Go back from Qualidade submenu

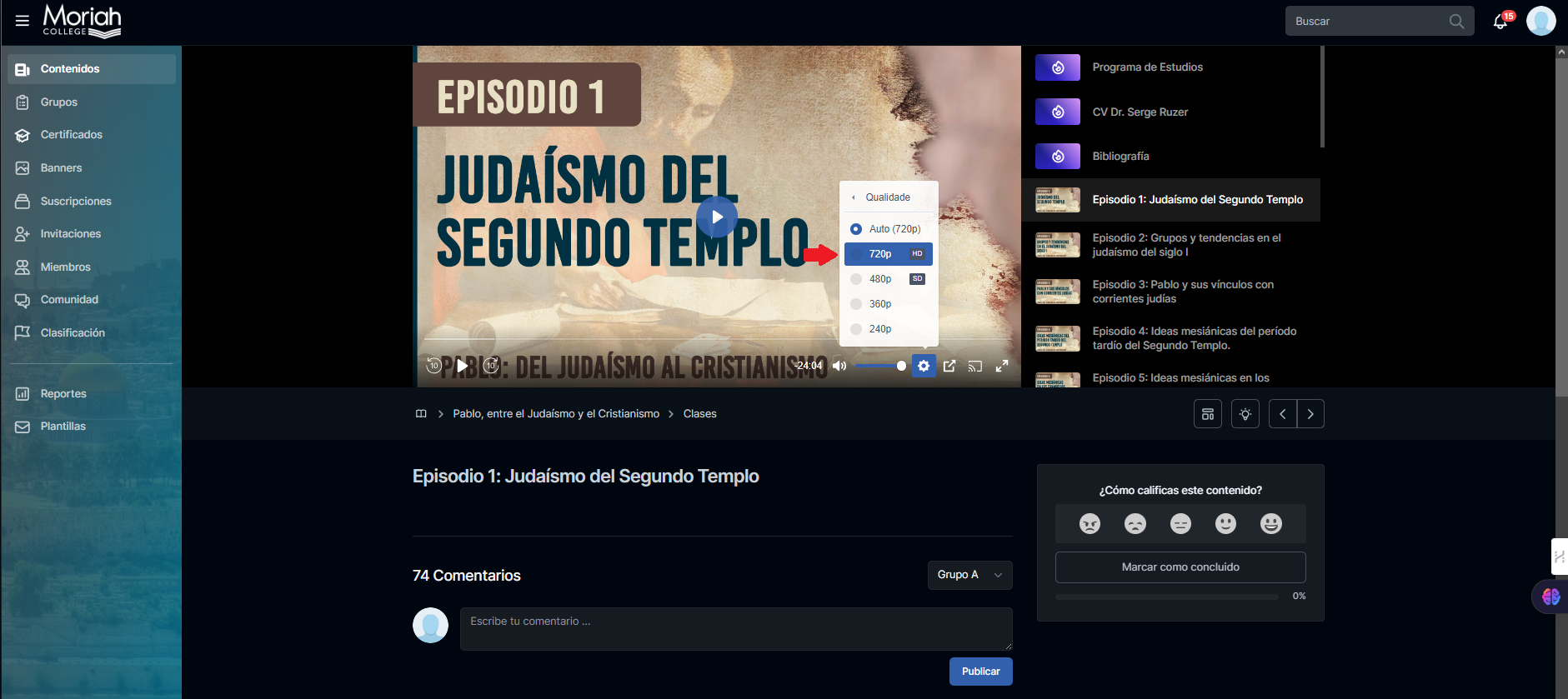point(854,197)
